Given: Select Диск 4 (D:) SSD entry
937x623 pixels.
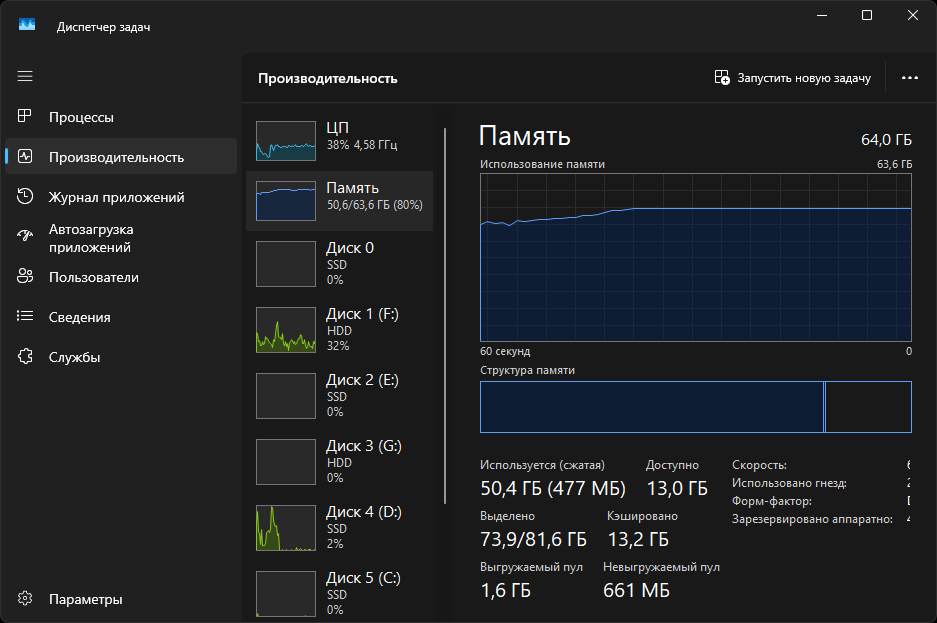Looking at the screenshot, I should pyautogui.click(x=340, y=528).
